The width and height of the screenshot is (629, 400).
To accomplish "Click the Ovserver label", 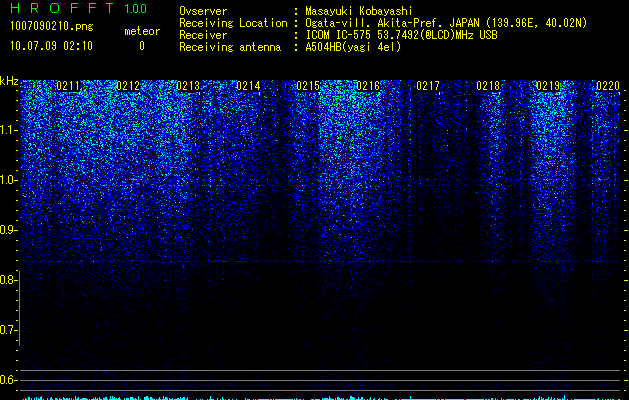I will tap(203, 11).
